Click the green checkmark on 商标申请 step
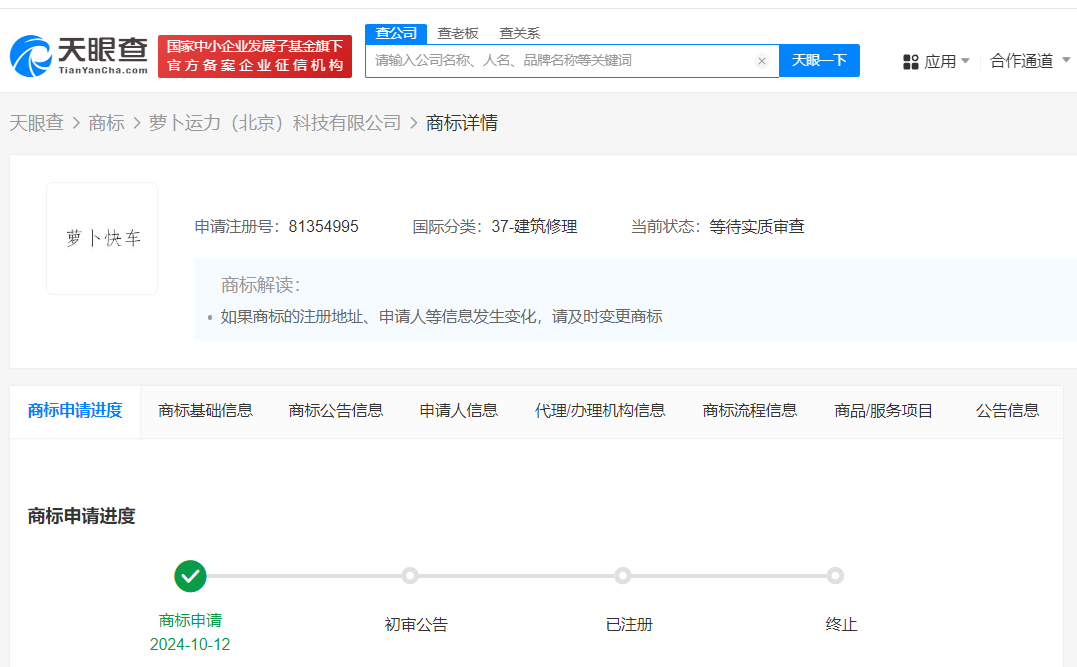 pyautogui.click(x=190, y=576)
